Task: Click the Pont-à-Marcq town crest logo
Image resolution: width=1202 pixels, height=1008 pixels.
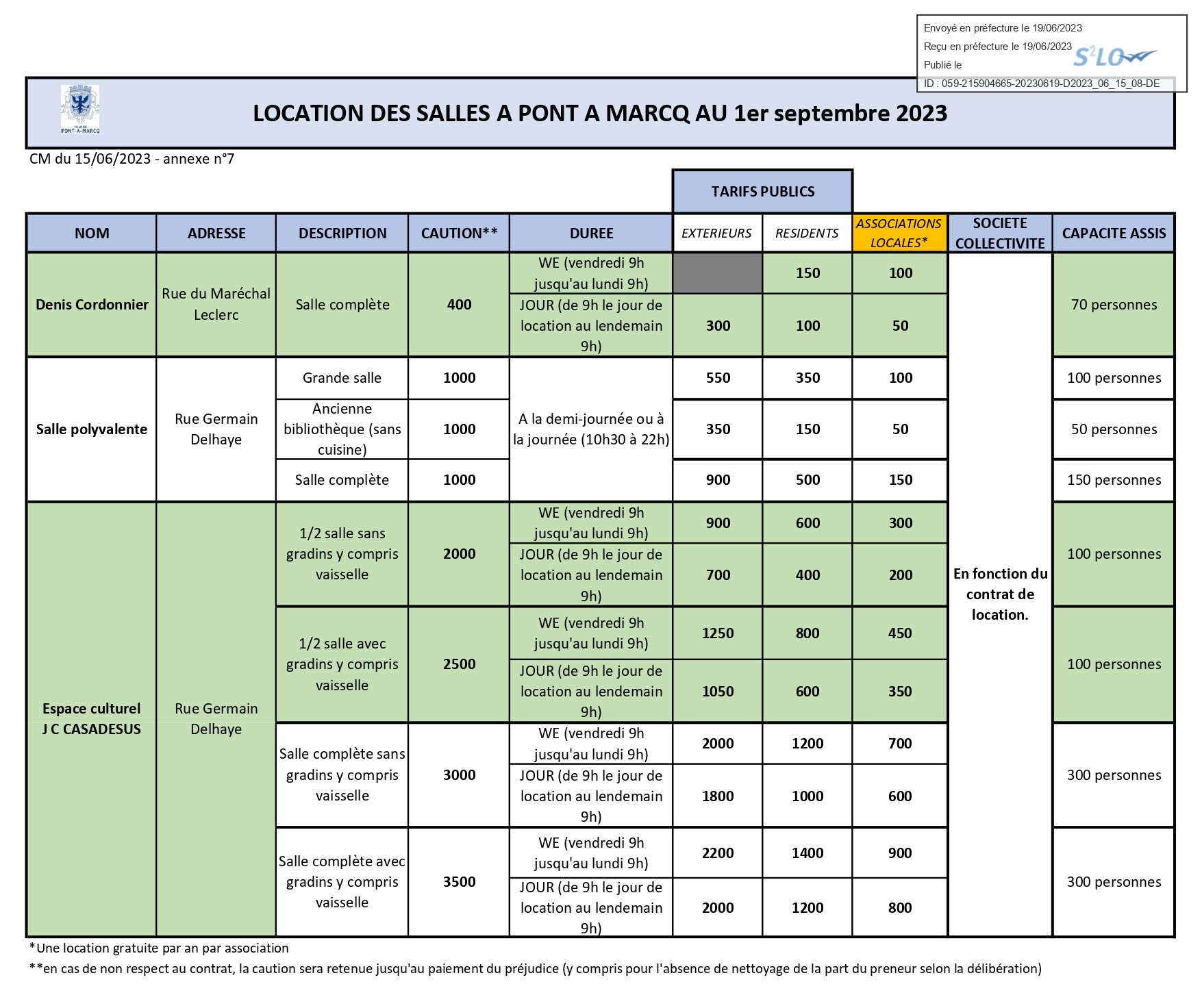Action: [x=80, y=110]
